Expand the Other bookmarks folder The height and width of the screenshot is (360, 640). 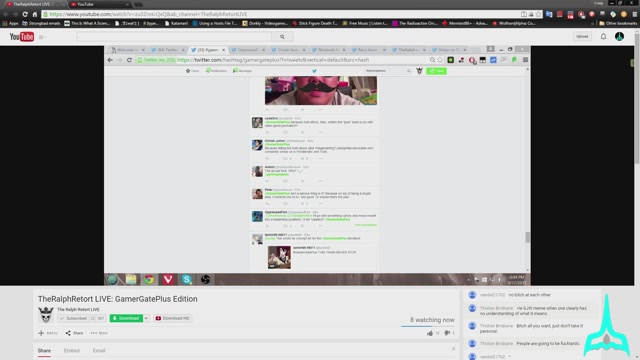618,24
